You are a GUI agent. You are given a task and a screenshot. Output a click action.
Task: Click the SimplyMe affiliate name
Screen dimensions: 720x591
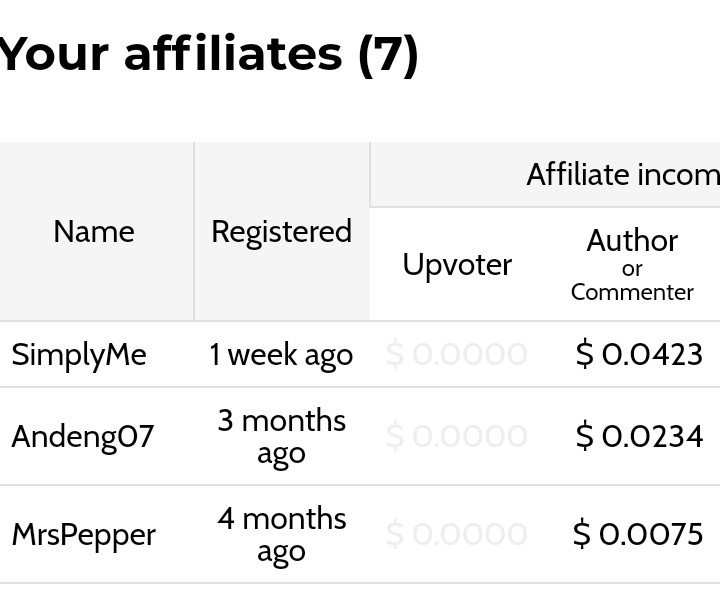79,355
